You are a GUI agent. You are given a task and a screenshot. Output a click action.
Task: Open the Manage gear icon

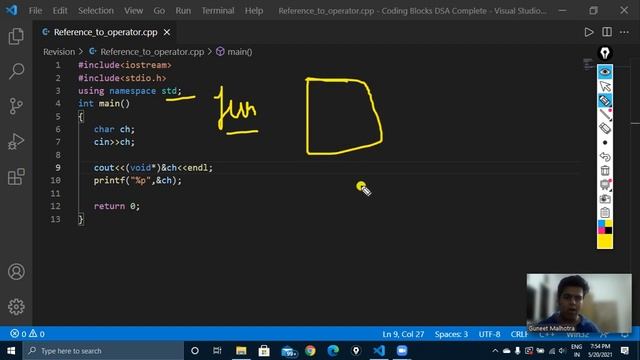[16, 307]
